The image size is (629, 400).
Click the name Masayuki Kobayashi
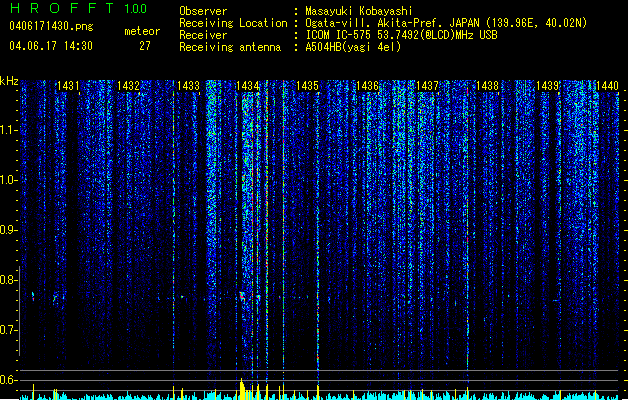[359, 11]
